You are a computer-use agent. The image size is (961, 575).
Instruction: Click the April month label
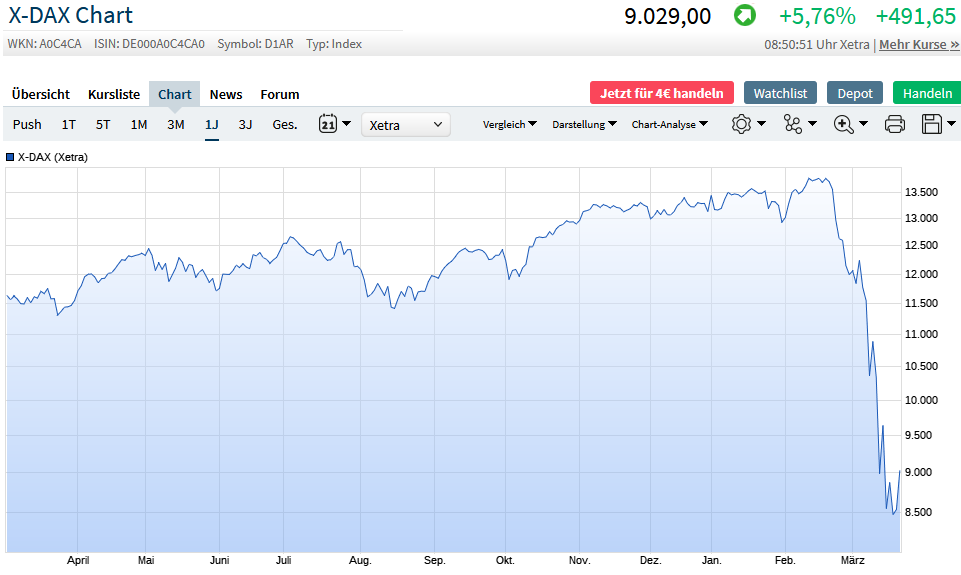[x=78, y=560]
